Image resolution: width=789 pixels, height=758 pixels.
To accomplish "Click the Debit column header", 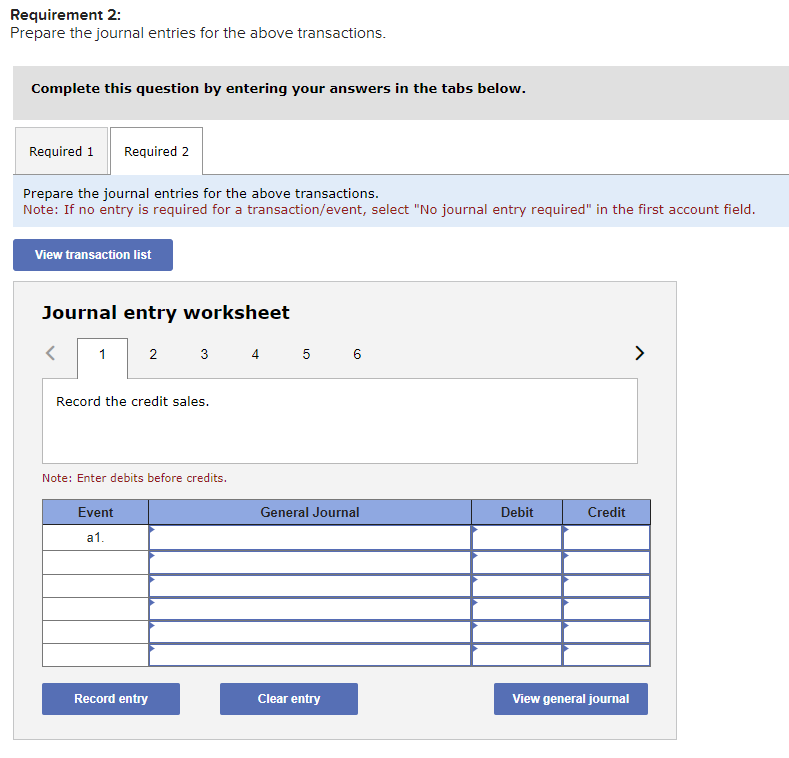I will (x=517, y=512).
